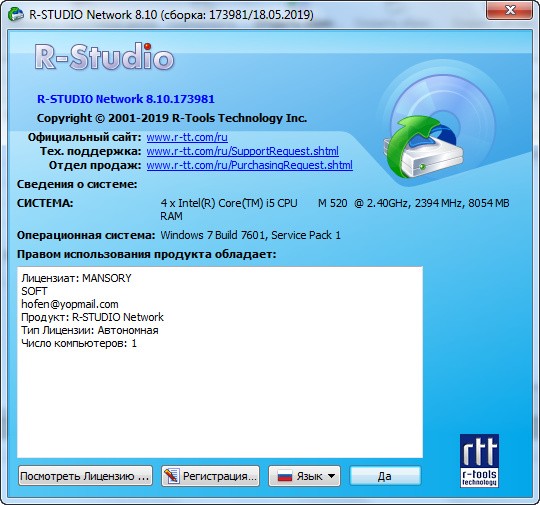The image size is (540, 505).
Task: Select the 'SOFT' line in license box
Action: [34, 291]
